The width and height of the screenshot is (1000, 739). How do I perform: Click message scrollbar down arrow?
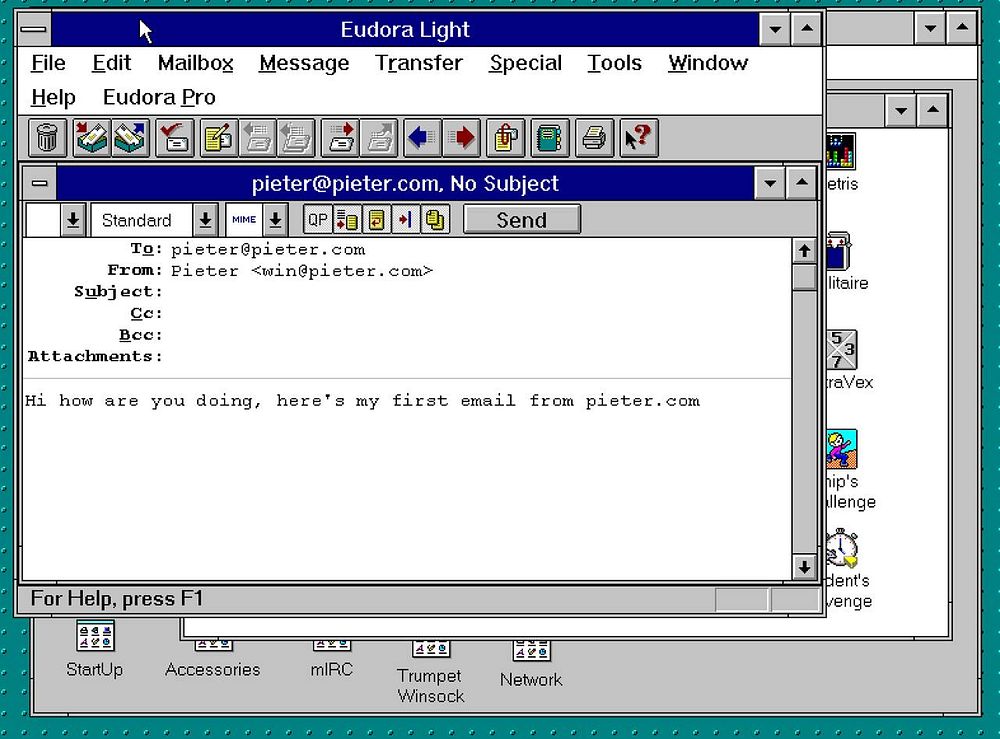tap(804, 567)
